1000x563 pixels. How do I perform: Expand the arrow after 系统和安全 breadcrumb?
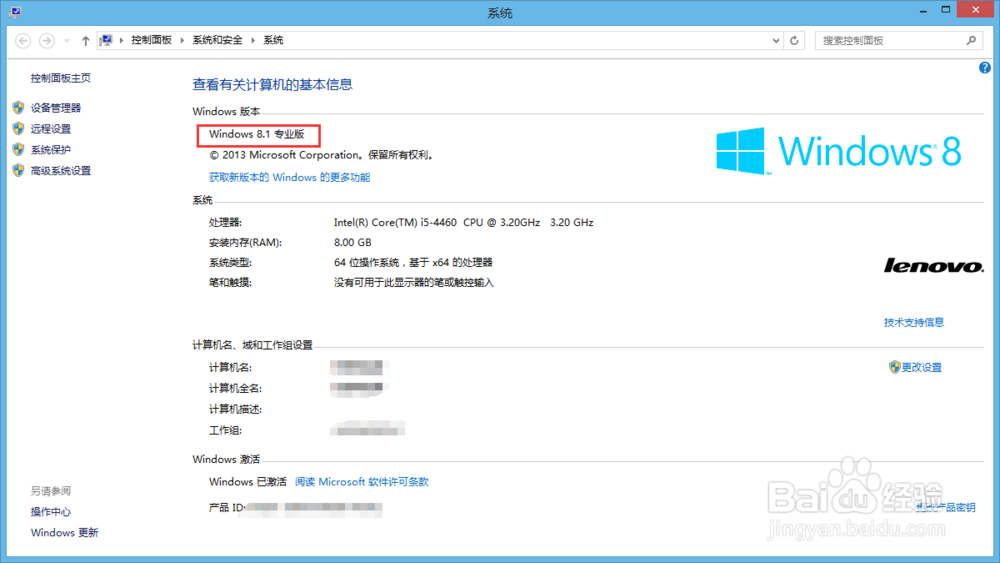(x=253, y=40)
